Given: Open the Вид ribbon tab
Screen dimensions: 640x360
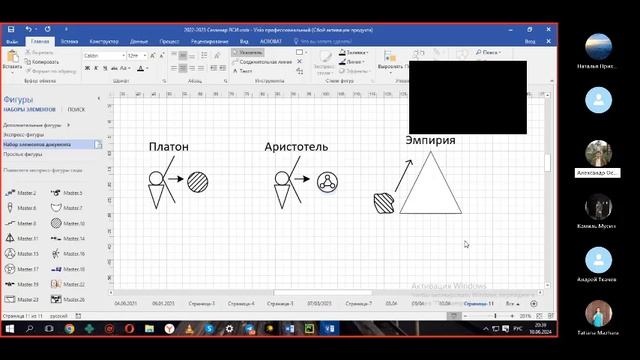Looking at the screenshot, I should coord(244,42).
